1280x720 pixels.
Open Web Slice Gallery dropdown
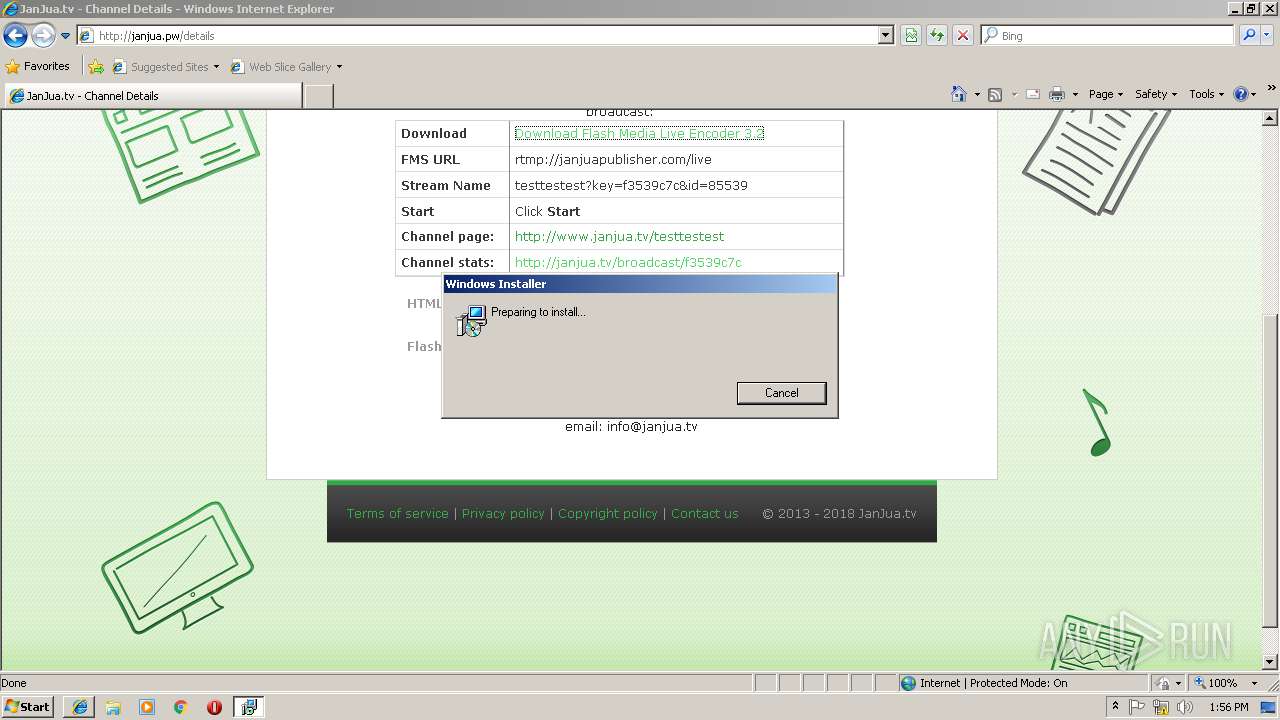coord(286,67)
